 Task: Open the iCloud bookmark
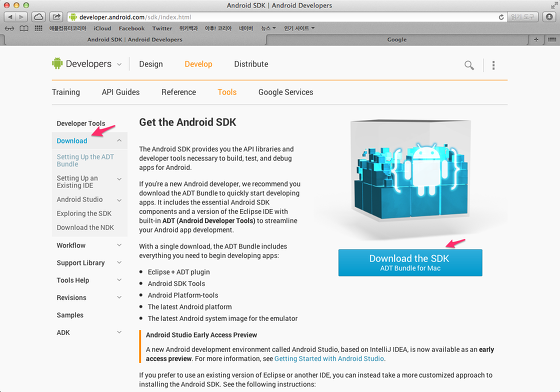tap(102, 28)
